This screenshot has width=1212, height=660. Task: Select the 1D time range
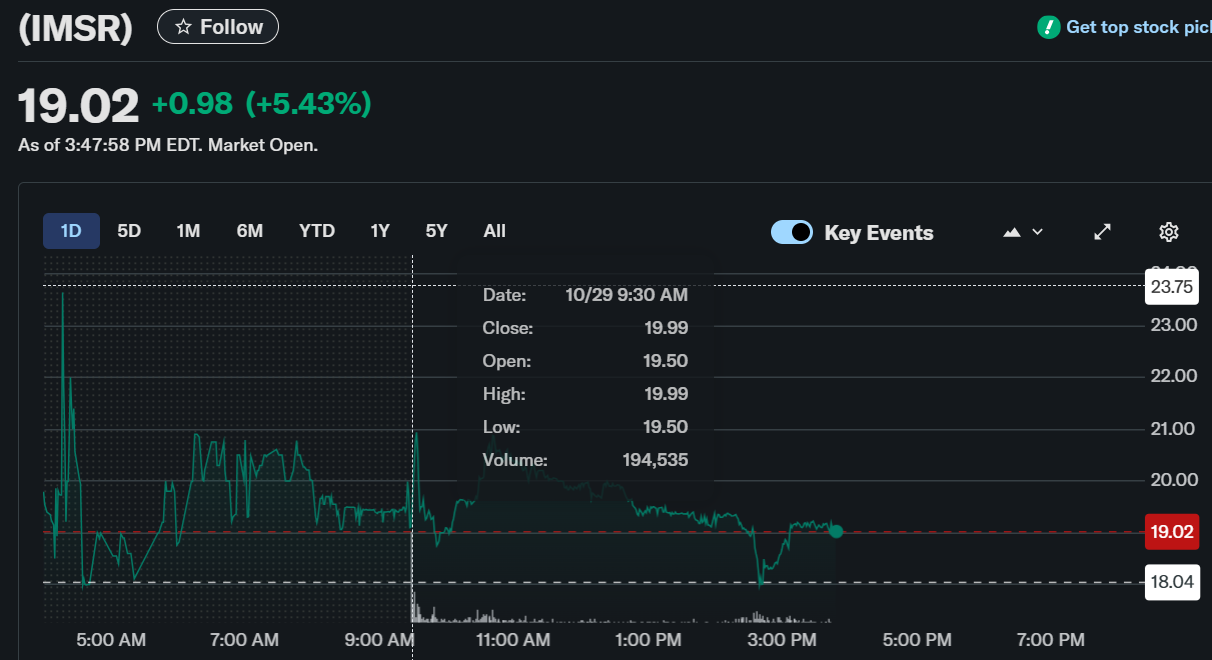pyautogui.click(x=71, y=231)
